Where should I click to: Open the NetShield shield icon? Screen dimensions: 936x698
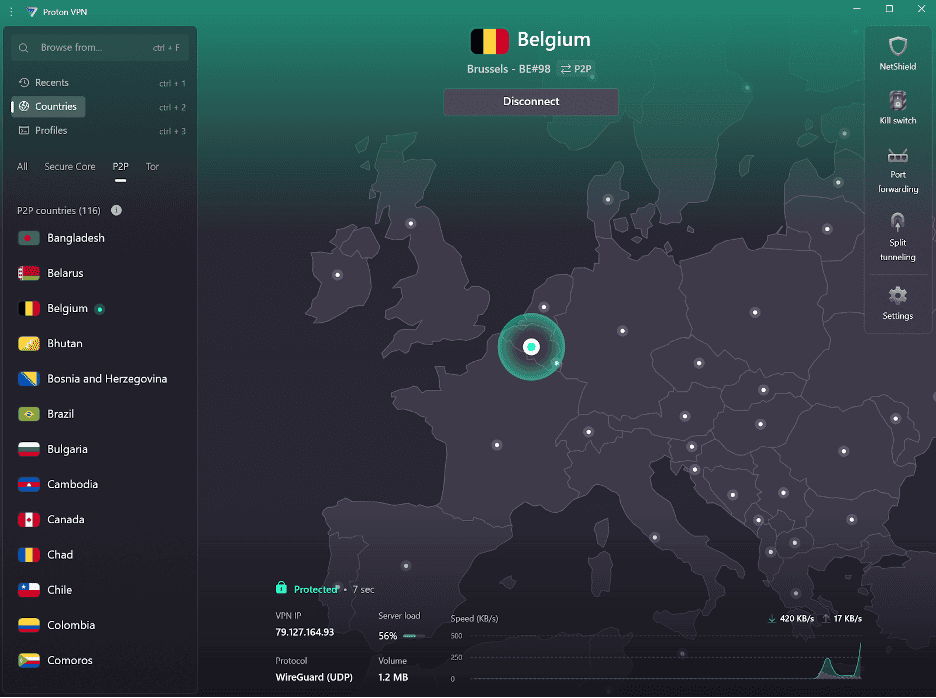pos(897,46)
